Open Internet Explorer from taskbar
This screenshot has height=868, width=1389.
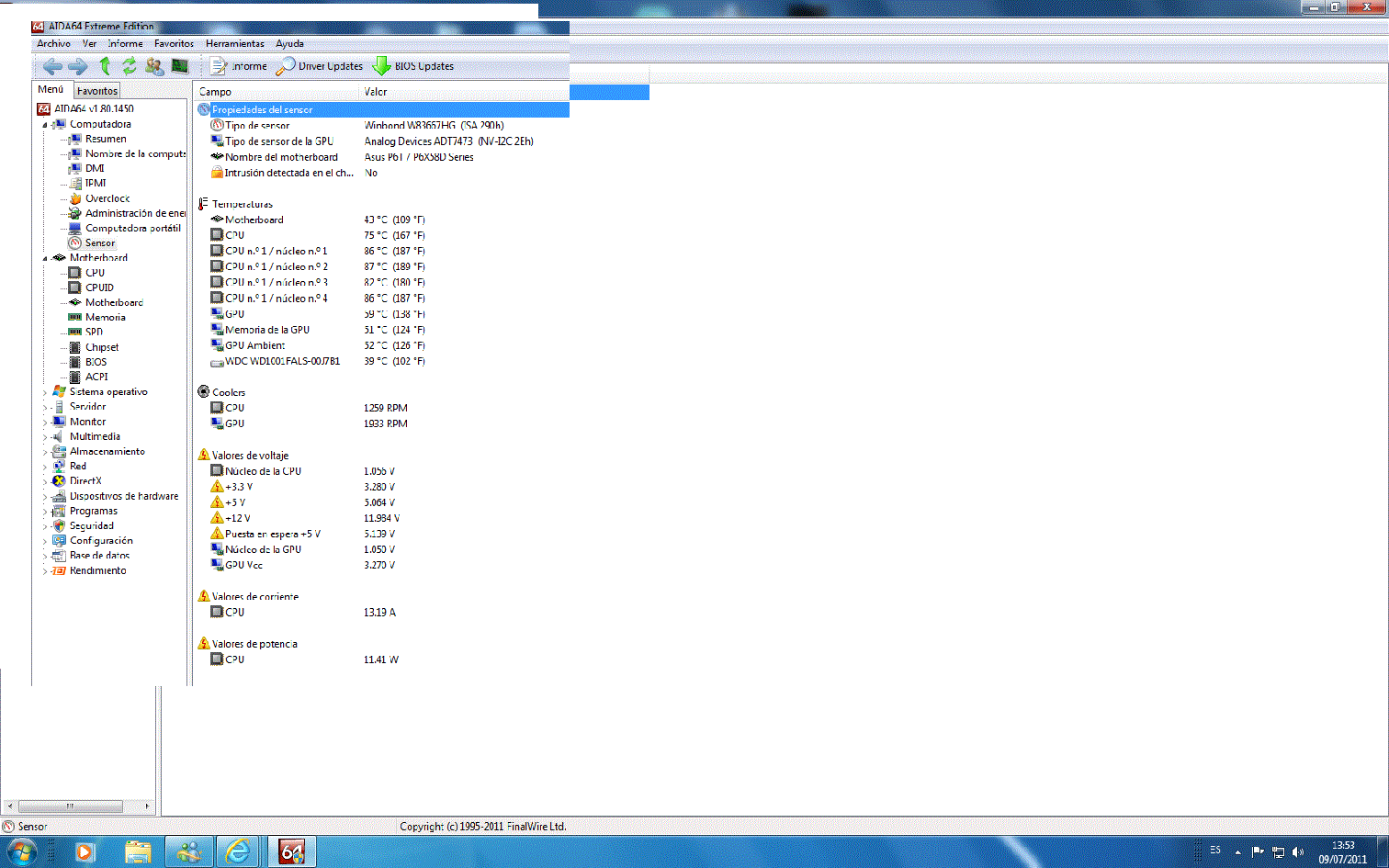(237, 852)
